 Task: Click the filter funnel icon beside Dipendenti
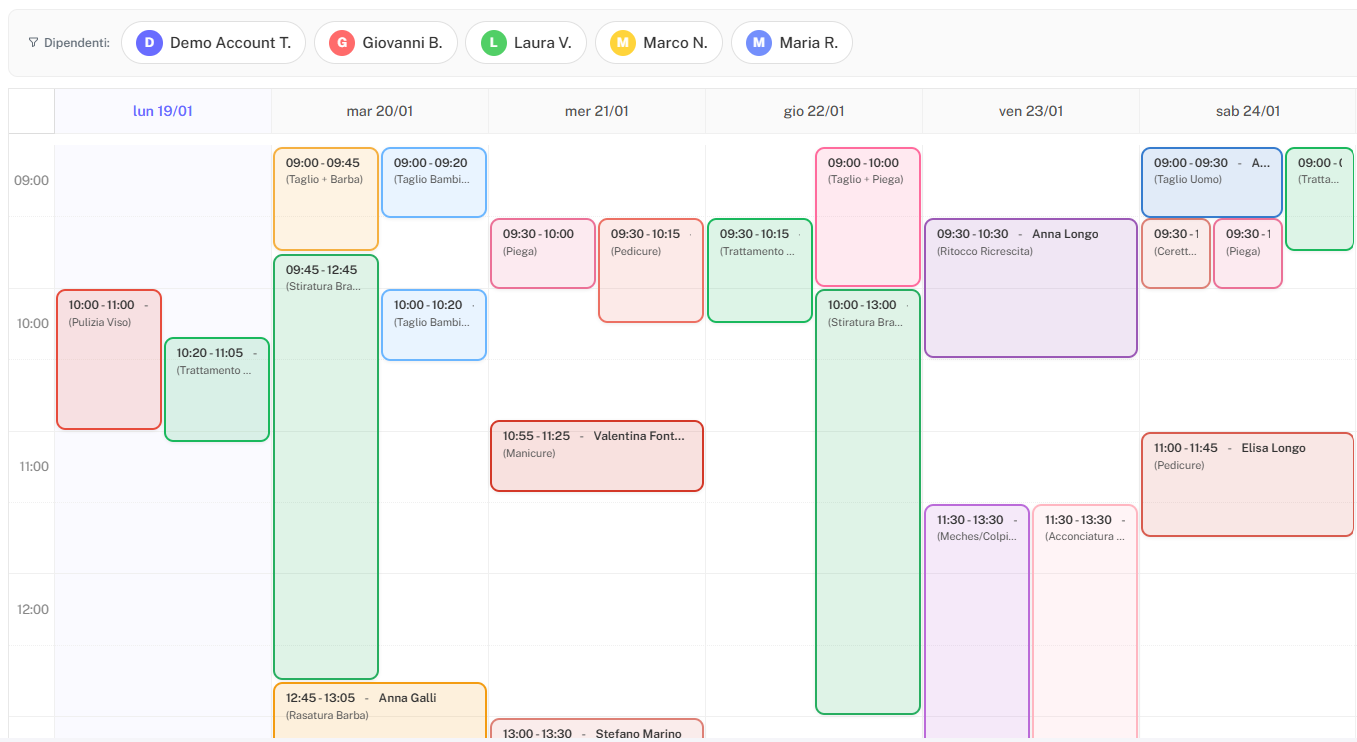click(33, 42)
